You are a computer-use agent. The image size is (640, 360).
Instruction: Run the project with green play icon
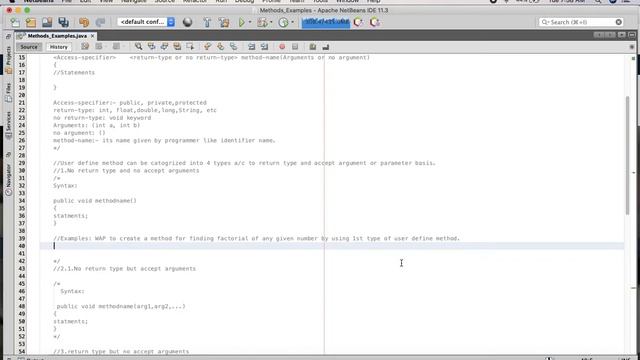pos(242,22)
